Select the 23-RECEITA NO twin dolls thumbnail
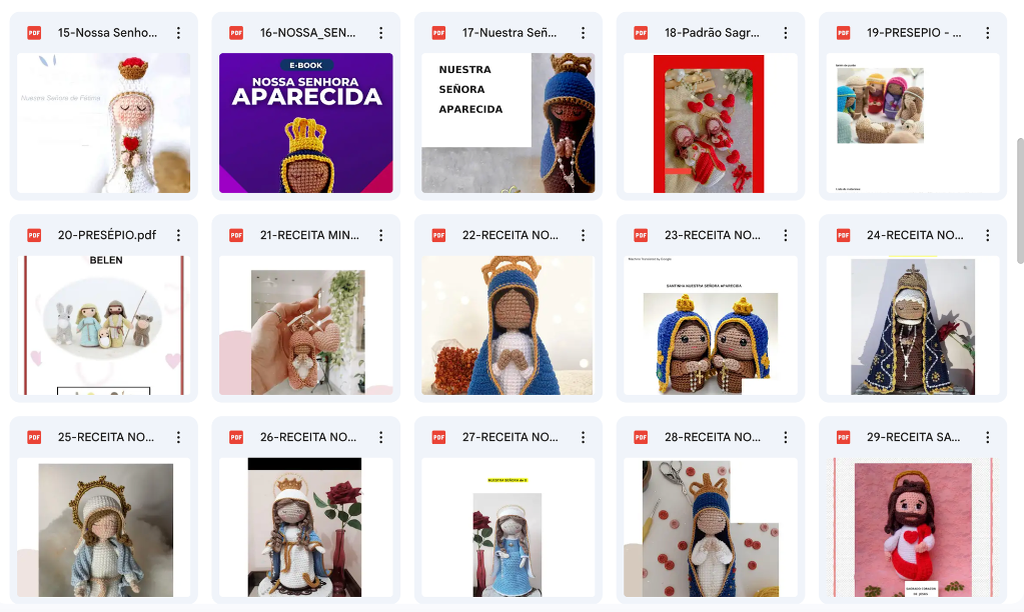The height and width of the screenshot is (612, 1024). 711,325
